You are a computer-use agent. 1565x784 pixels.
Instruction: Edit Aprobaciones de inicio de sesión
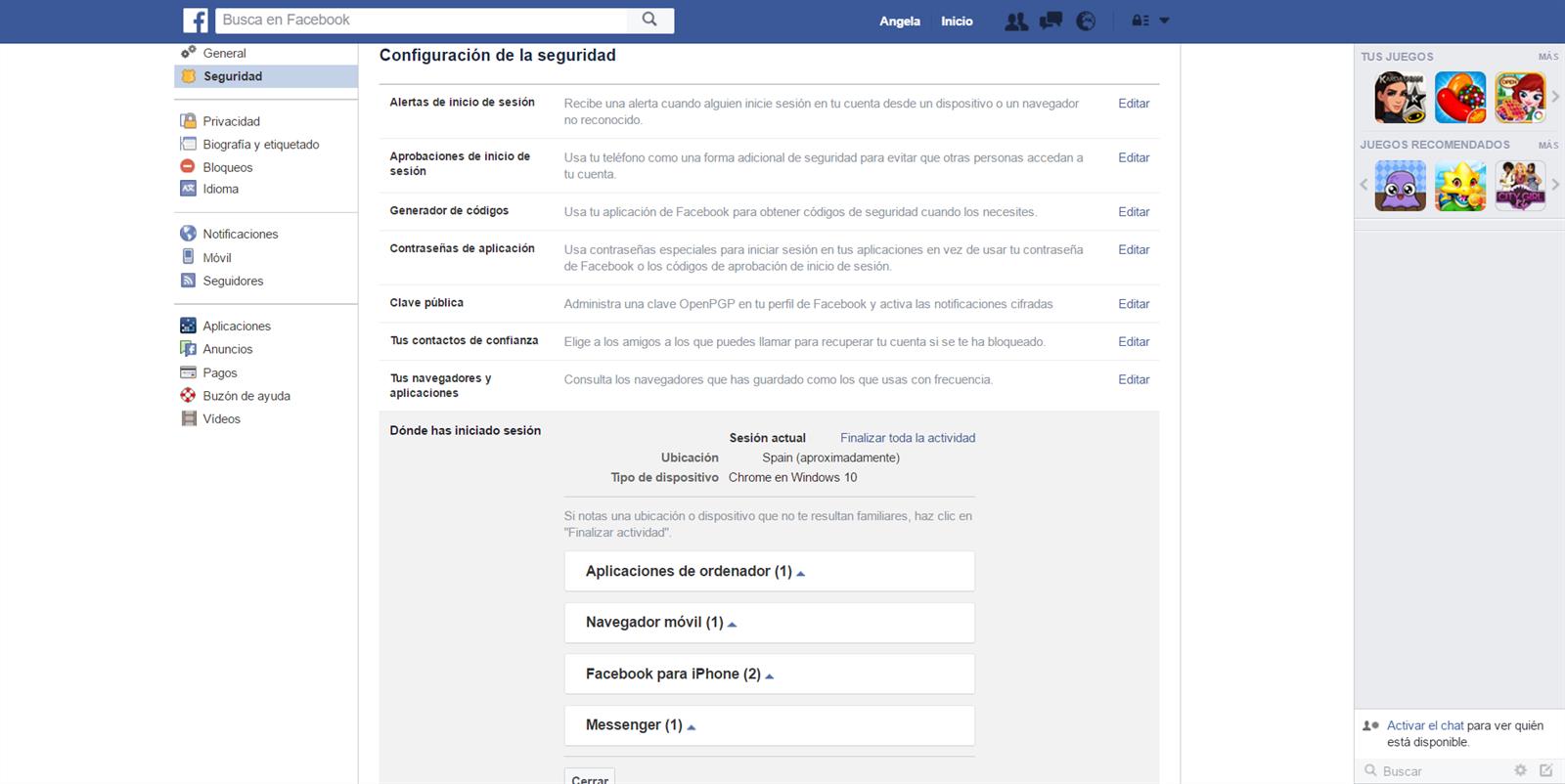click(x=1134, y=157)
